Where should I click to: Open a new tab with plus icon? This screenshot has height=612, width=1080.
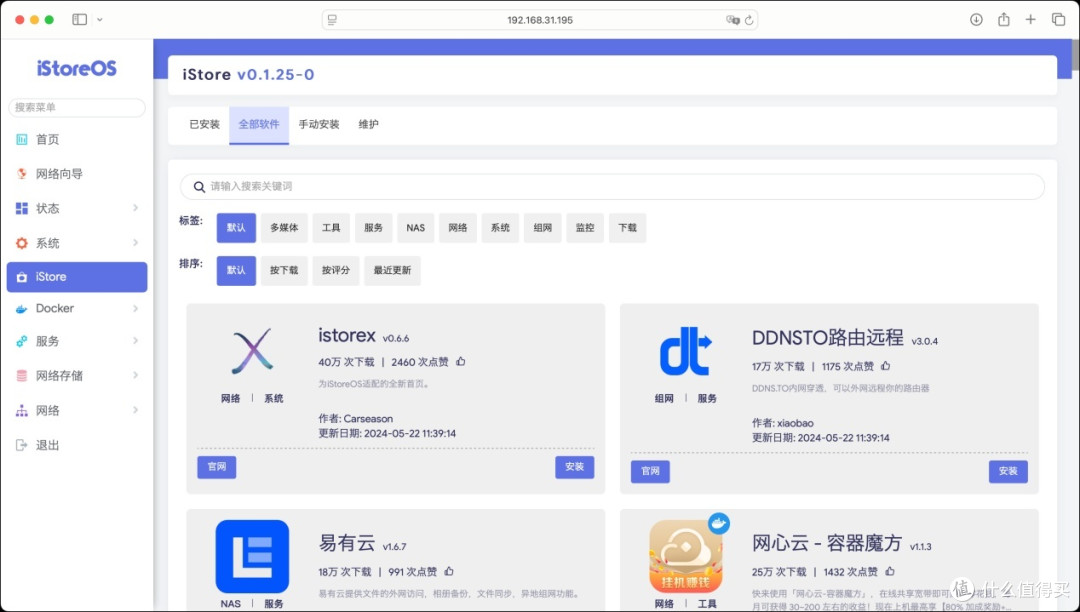point(1030,19)
